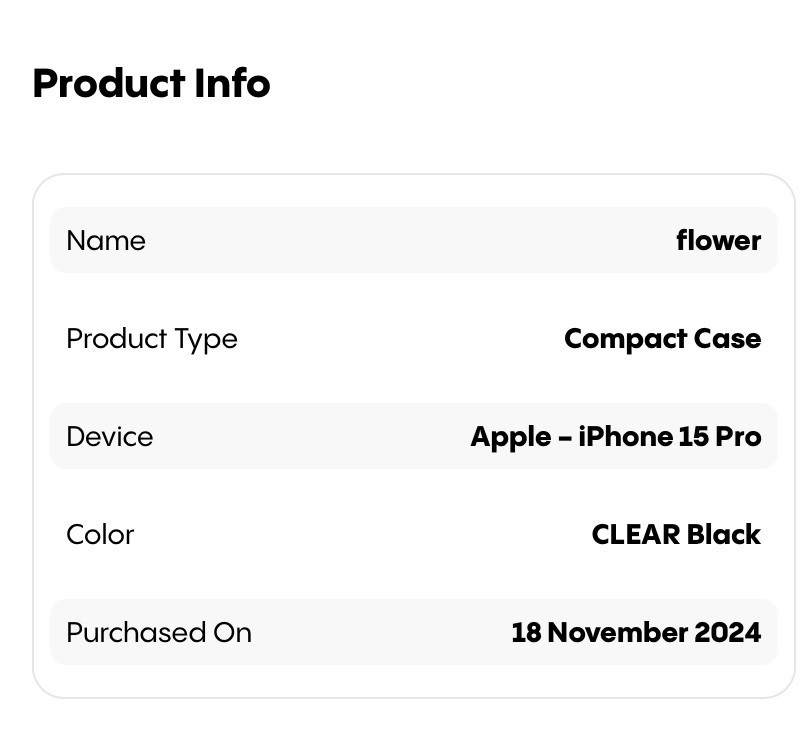Click the day number 18 in purchase date
The image size is (809, 734).
[525, 633]
